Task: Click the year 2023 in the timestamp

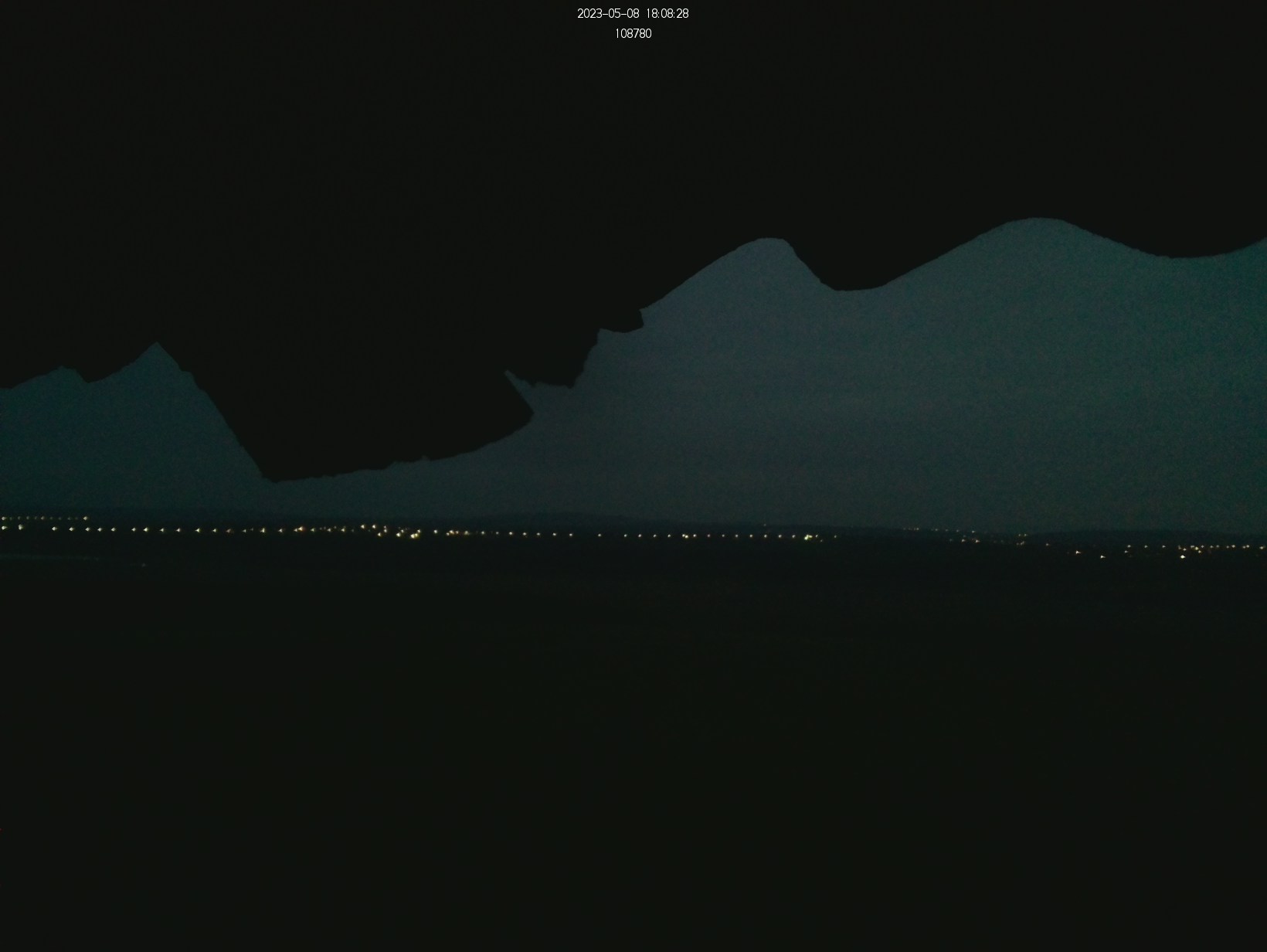Action: pos(589,14)
